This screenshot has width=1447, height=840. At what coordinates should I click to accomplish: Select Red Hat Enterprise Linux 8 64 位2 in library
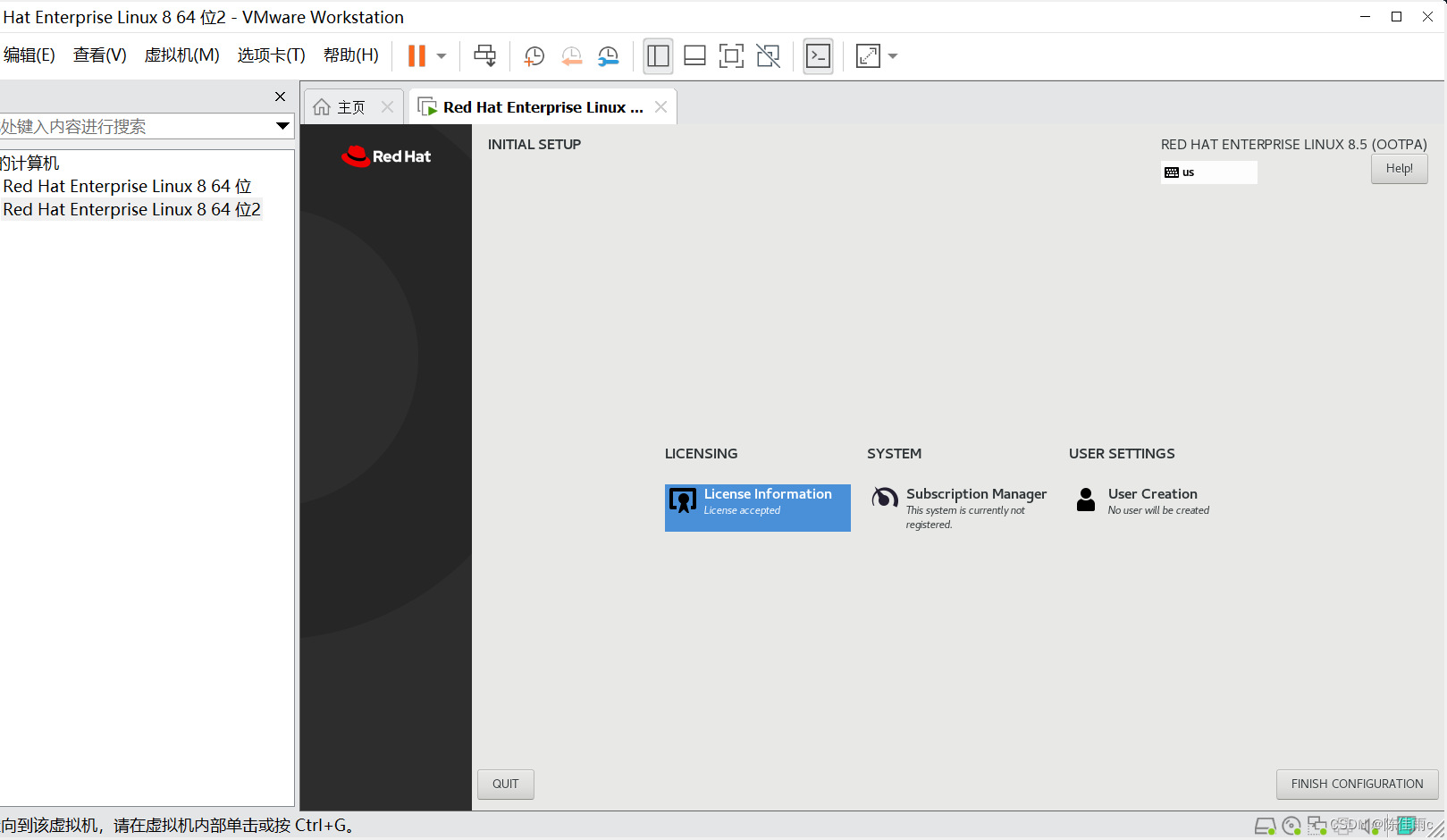click(131, 209)
